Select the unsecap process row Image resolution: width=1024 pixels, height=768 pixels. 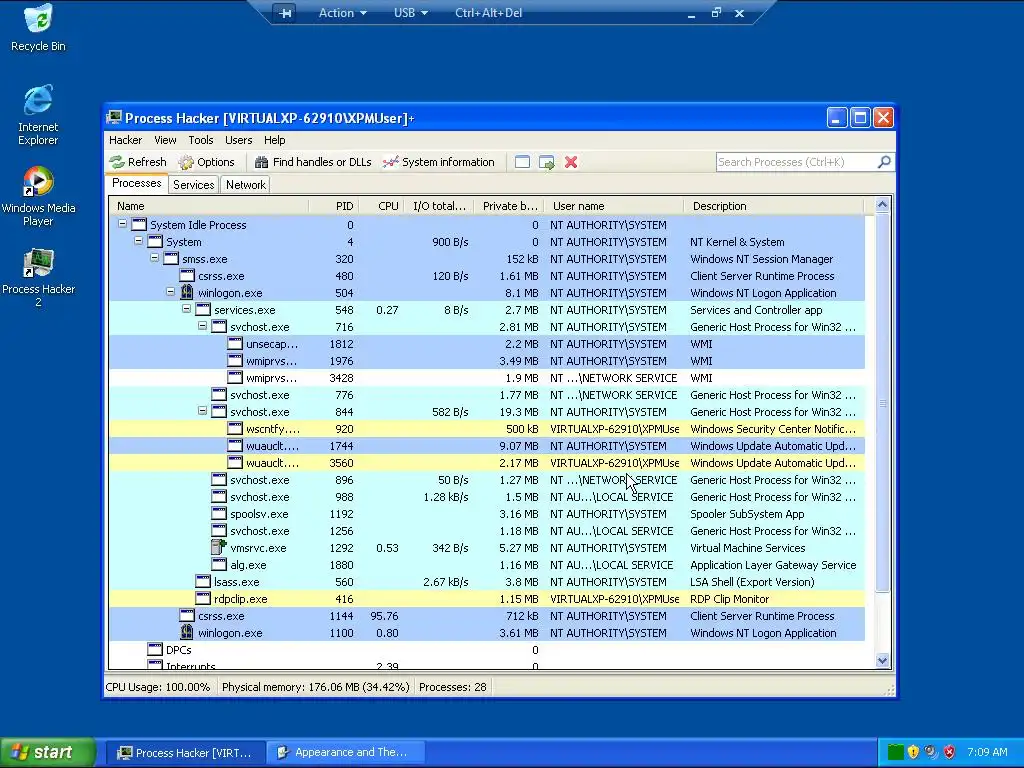coord(487,344)
